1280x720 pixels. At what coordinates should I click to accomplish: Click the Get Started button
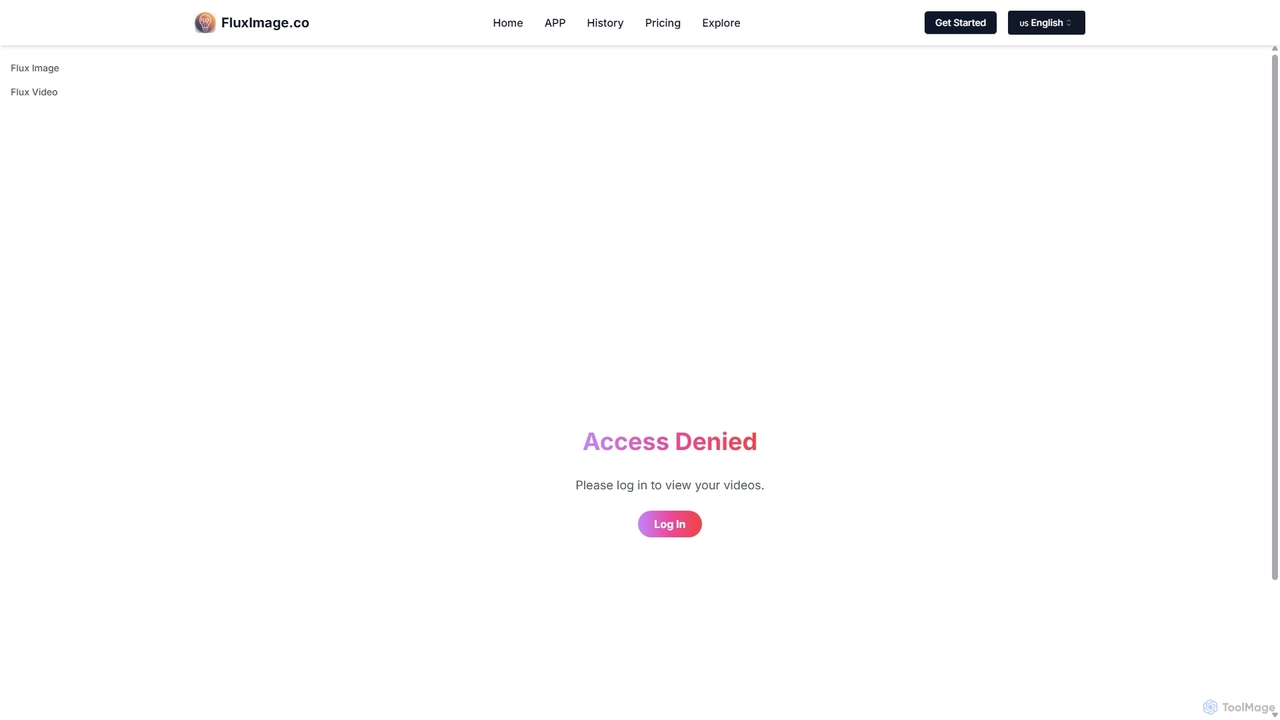pyautogui.click(x=960, y=23)
